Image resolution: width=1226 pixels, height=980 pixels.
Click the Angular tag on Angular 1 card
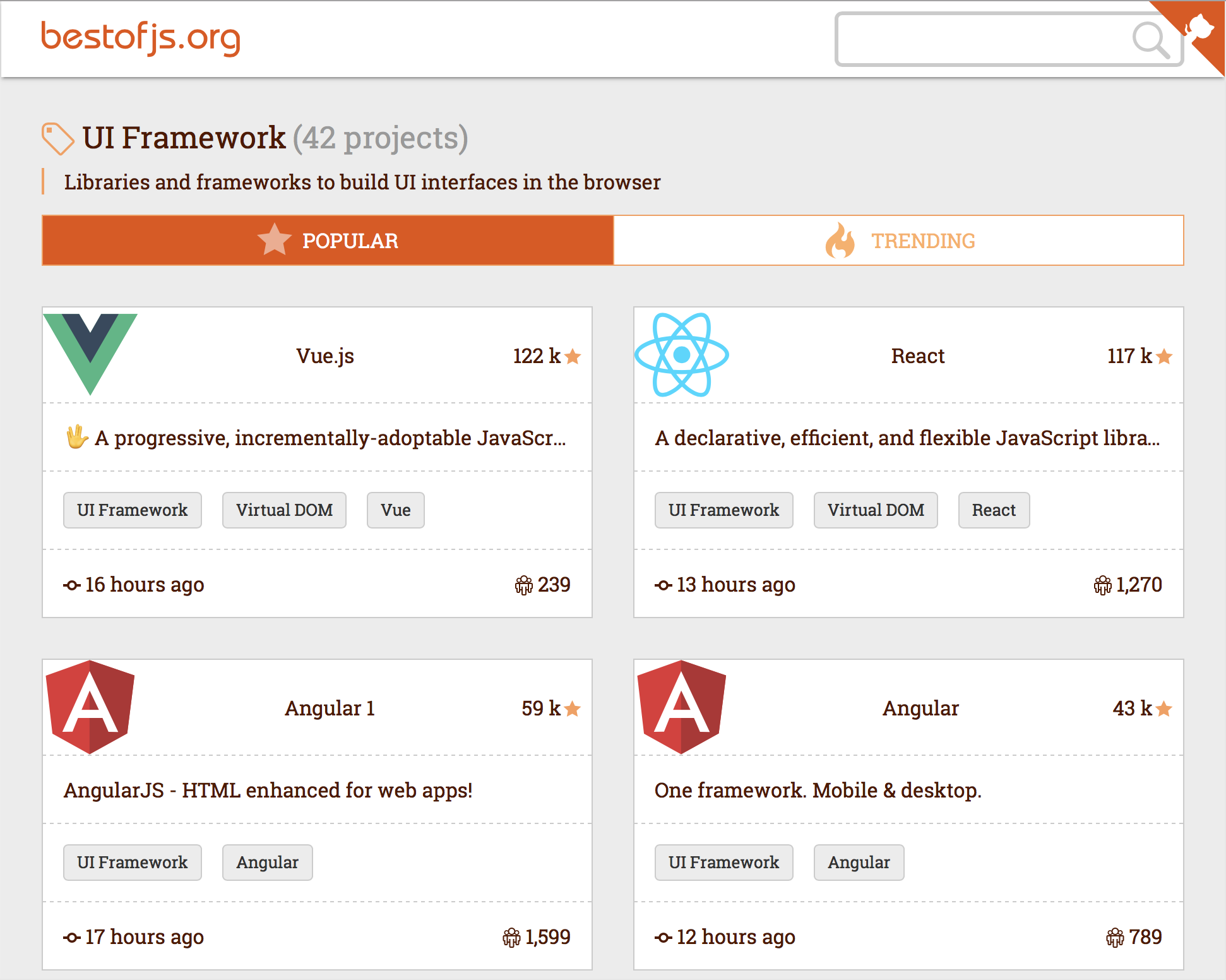pos(267,863)
